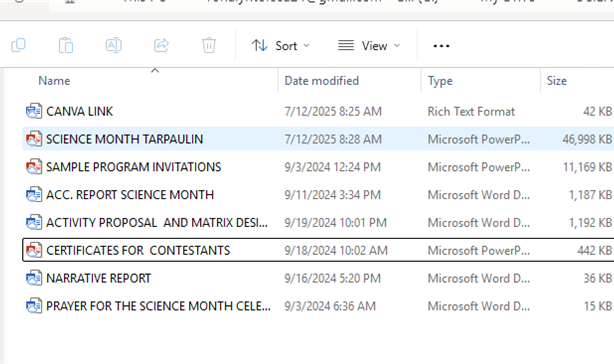Sort by the Type column header
Screen dimensions: 614x364
(x=440, y=81)
